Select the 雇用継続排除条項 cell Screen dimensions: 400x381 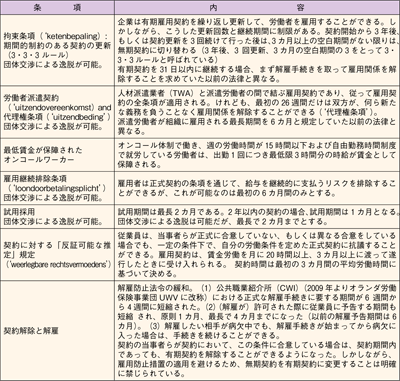[57, 188]
